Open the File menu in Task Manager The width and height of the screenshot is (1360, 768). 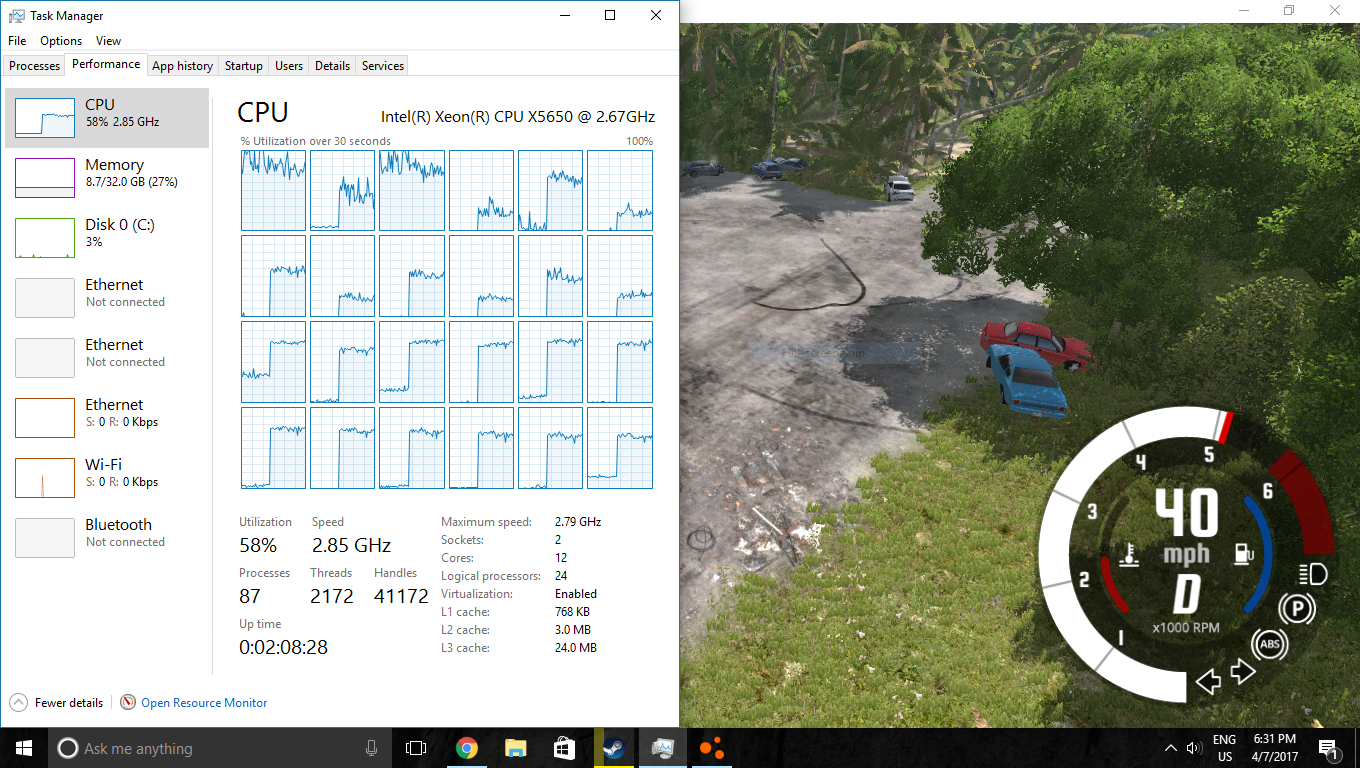(x=17, y=41)
